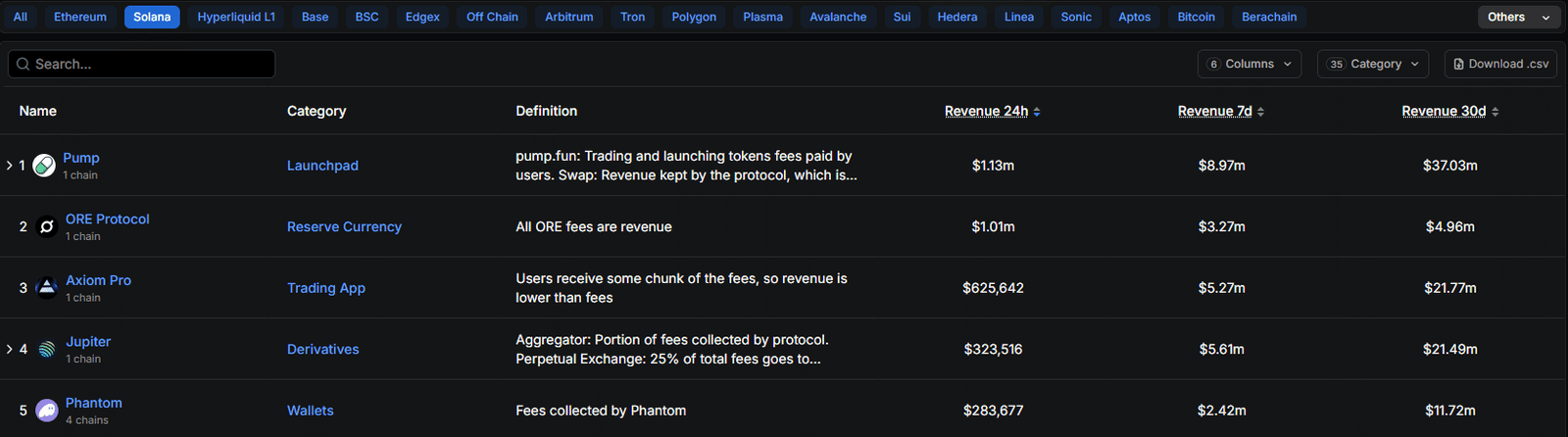Switch to the Bitcoin tab
Screen dimensions: 1568x437
[1197, 17]
